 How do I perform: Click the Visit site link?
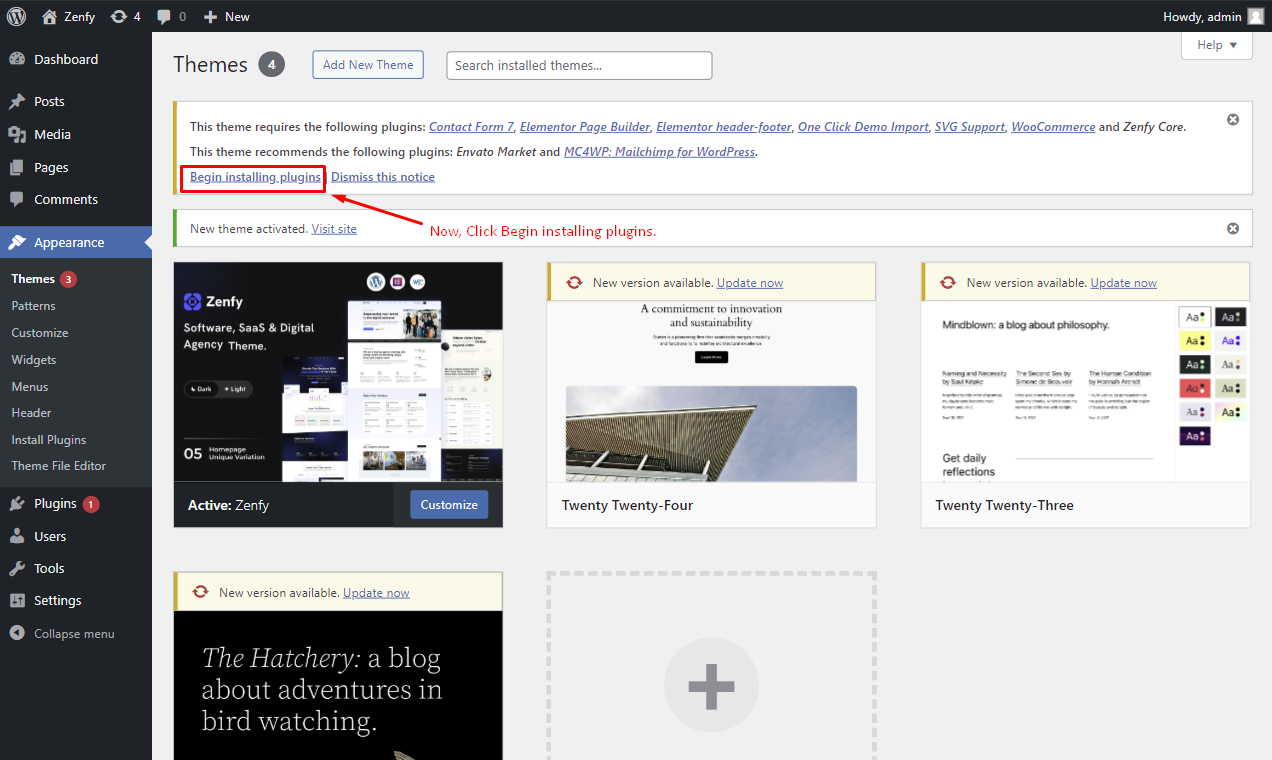tap(334, 229)
